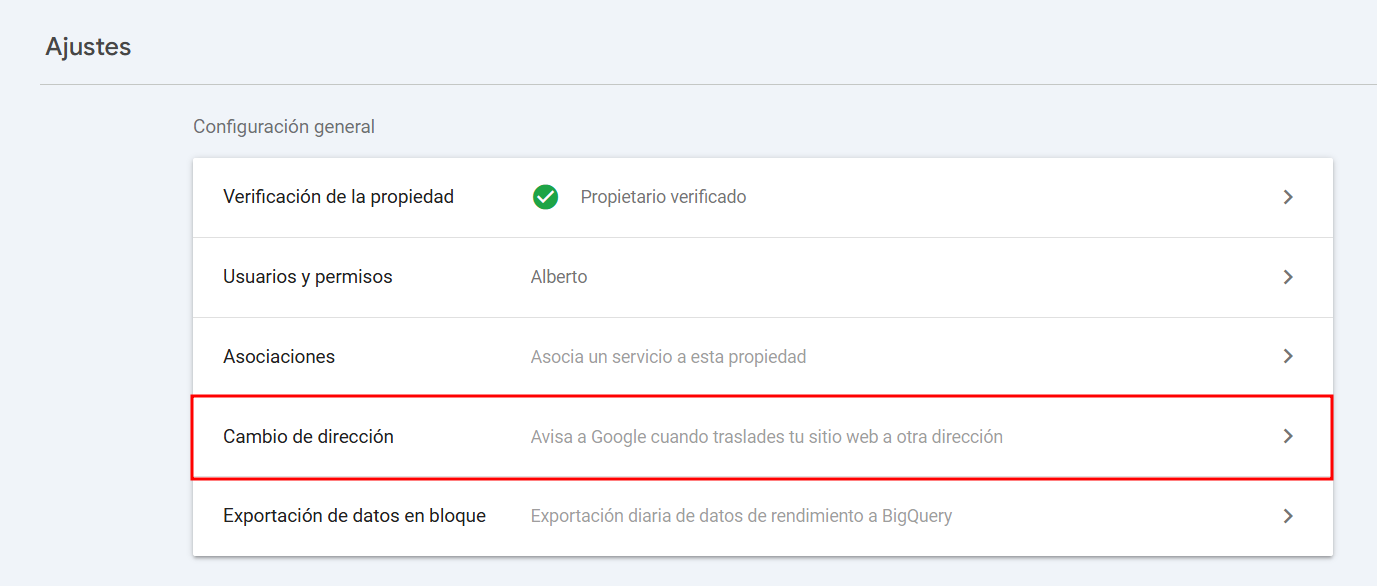Screen dimensions: 1377x586
Task: Open the Verificación de la propiedad chevron arrow
Action: pyautogui.click(x=1288, y=197)
